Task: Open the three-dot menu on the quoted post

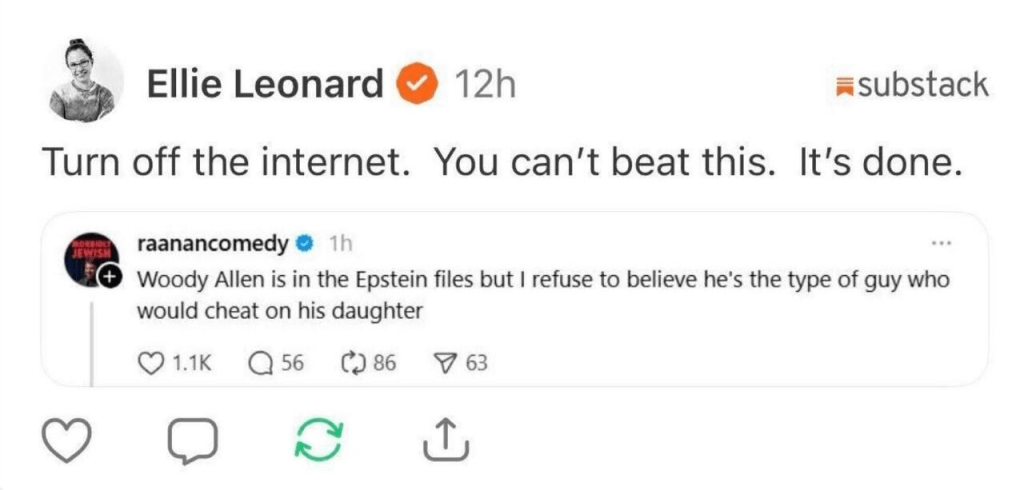Action: point(939,242)
